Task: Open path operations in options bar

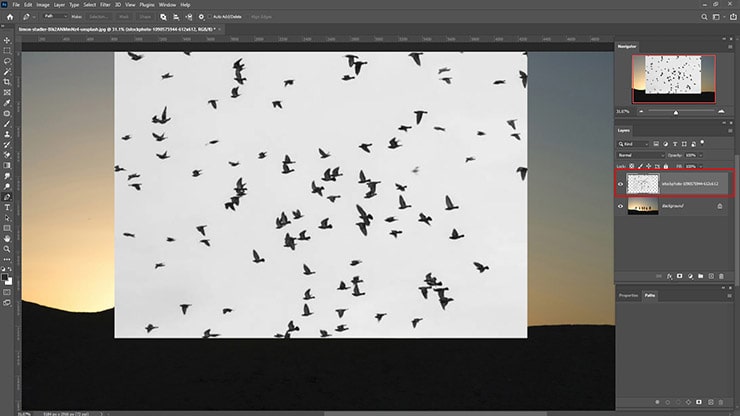Action: click(163, 17)
